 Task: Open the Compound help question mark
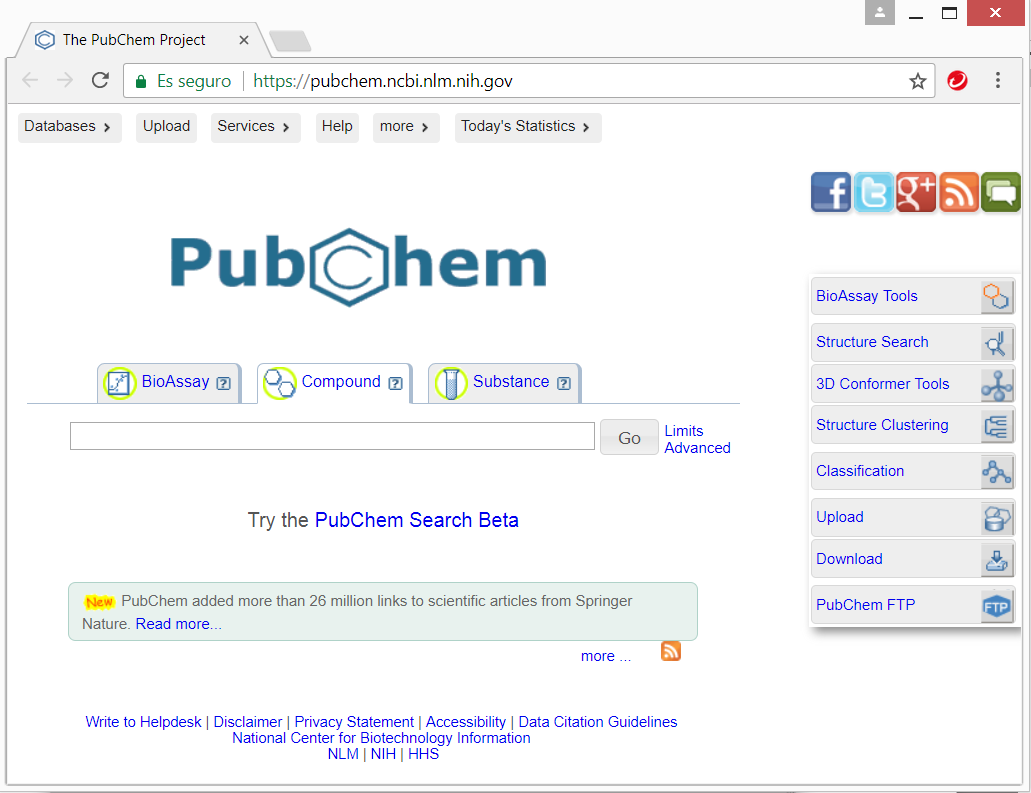click(x=395, y=383)
